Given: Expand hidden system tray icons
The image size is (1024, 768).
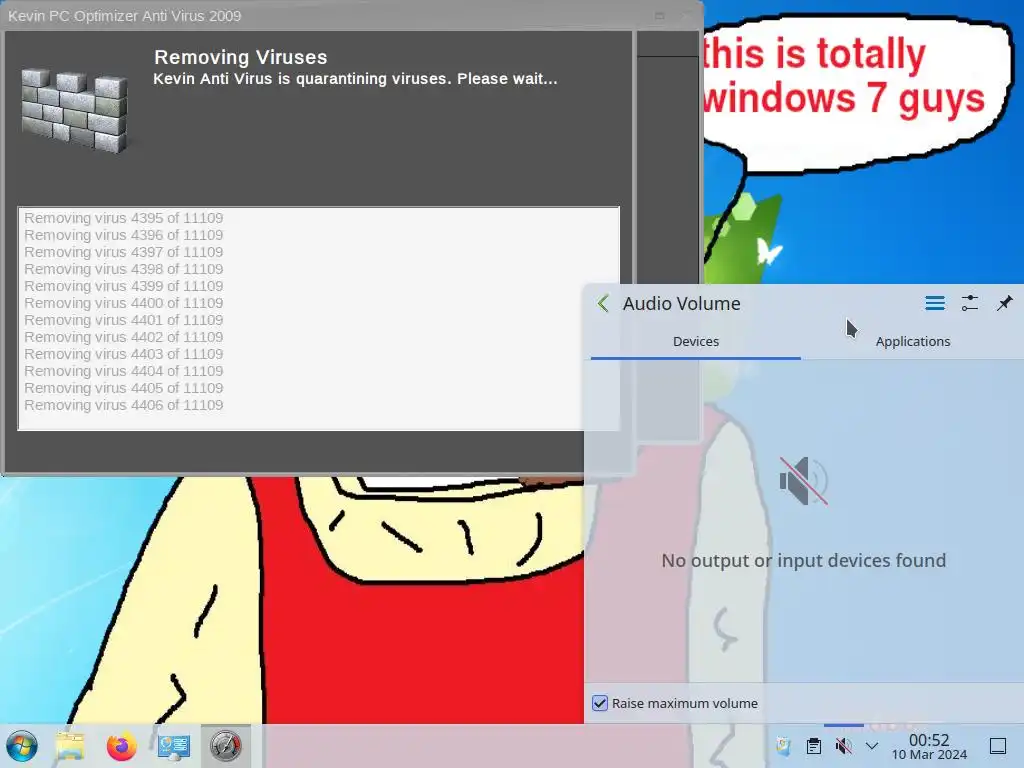Looking at the screenshot, I should click(x=872, y=745).
